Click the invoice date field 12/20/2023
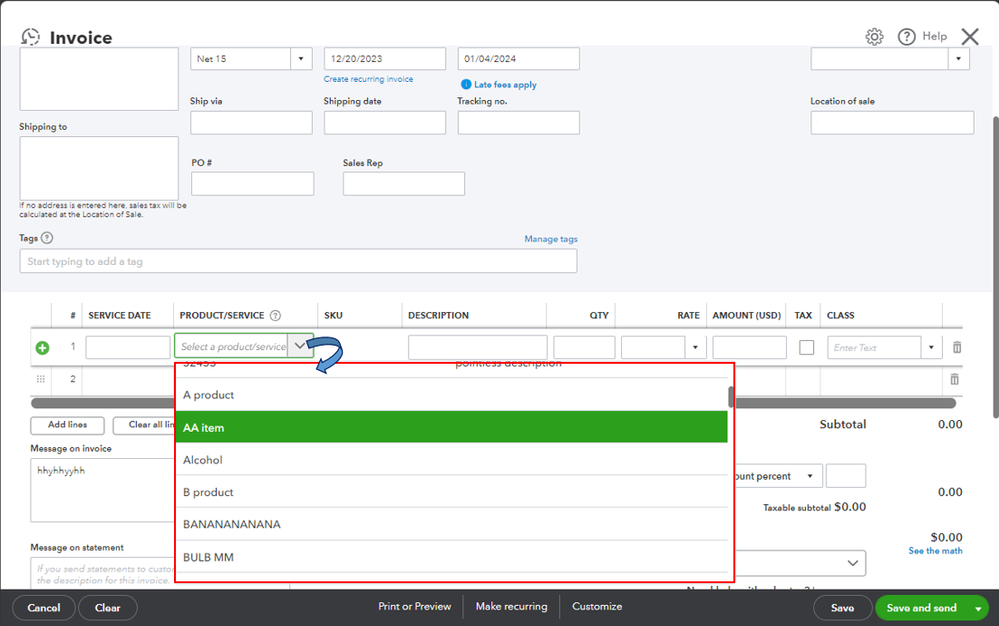 pyautogui.click(x=385, y=59)
